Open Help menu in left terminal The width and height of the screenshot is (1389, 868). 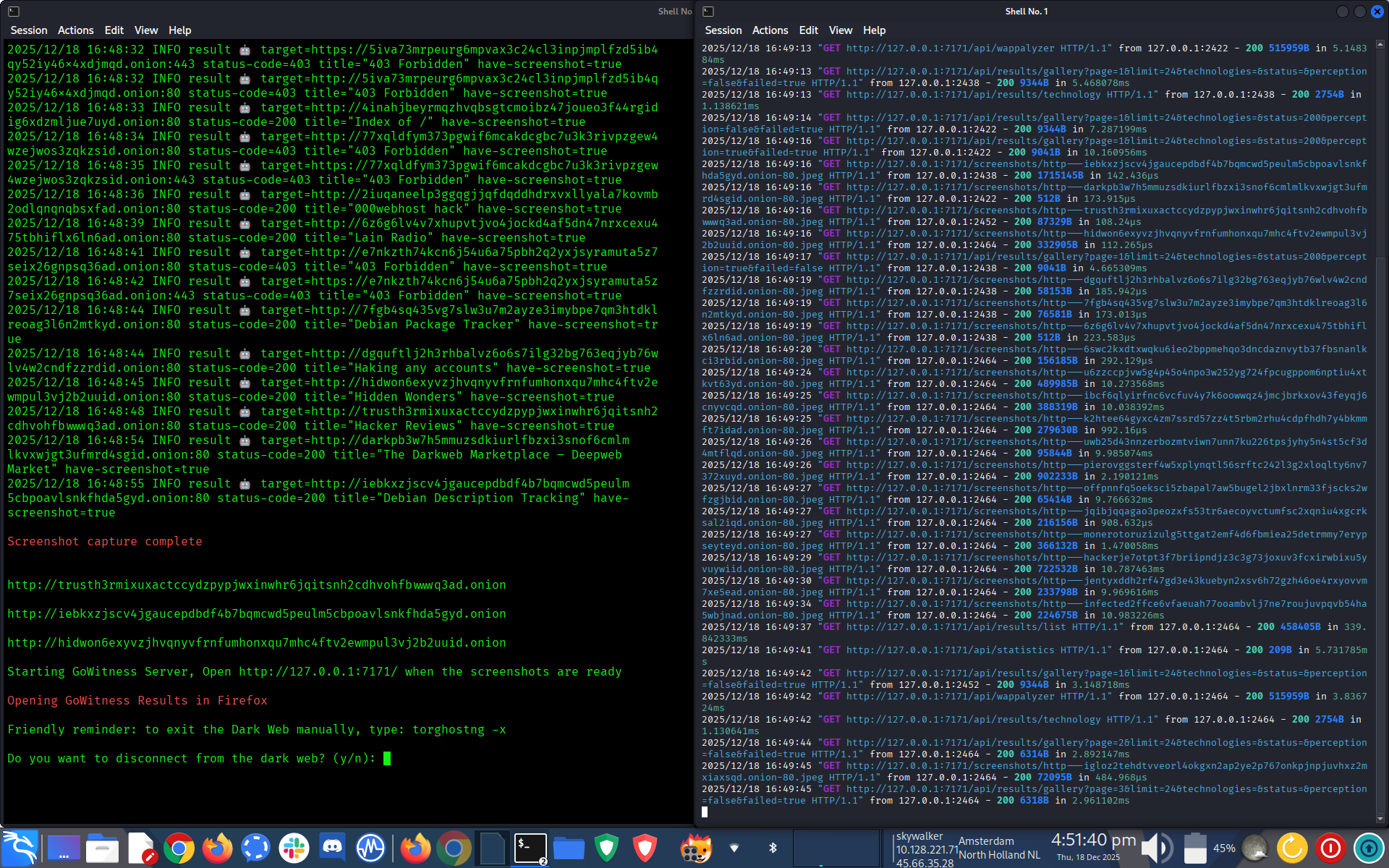(x=179, y=30)
